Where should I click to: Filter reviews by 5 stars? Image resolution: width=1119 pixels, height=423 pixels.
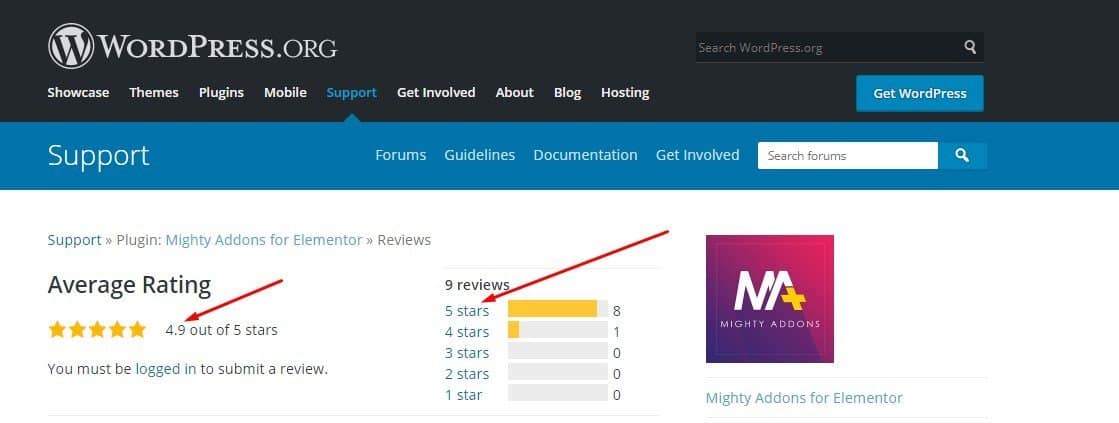[467, 311]
